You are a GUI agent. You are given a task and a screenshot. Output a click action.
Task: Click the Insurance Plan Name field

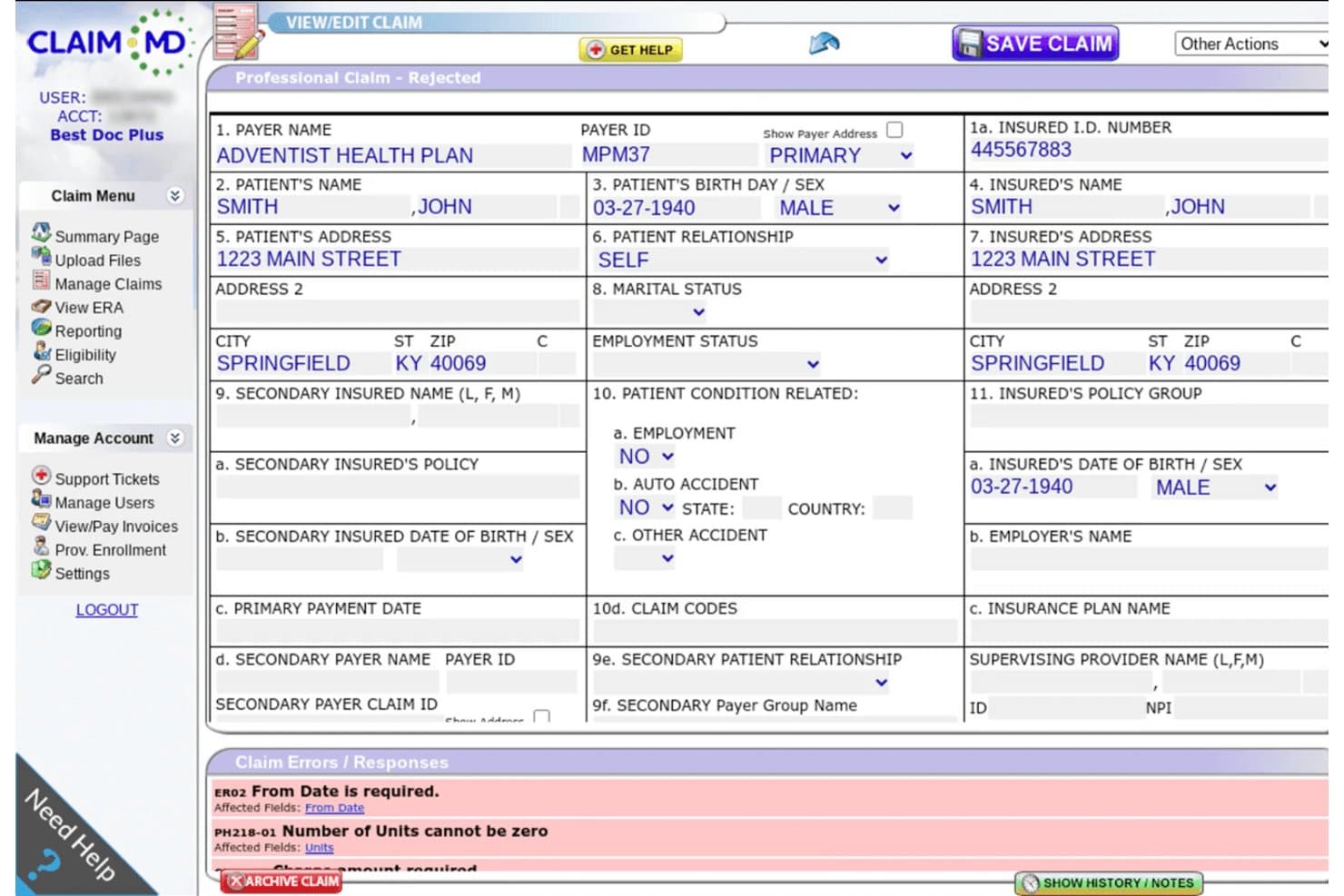click(x=1148, y=631)
